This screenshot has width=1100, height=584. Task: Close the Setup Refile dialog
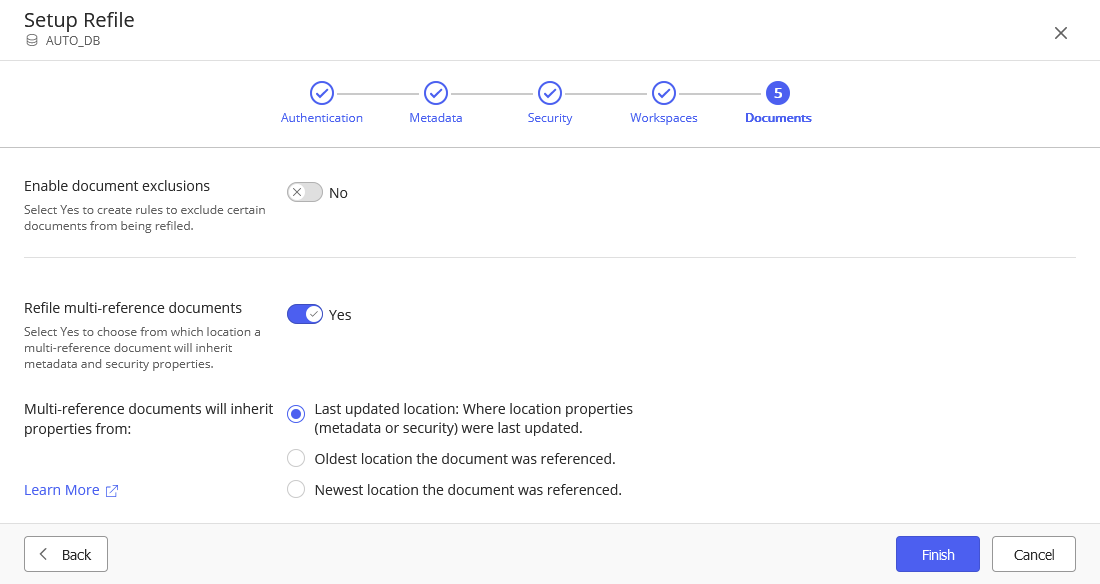(x=1061, y=33)
